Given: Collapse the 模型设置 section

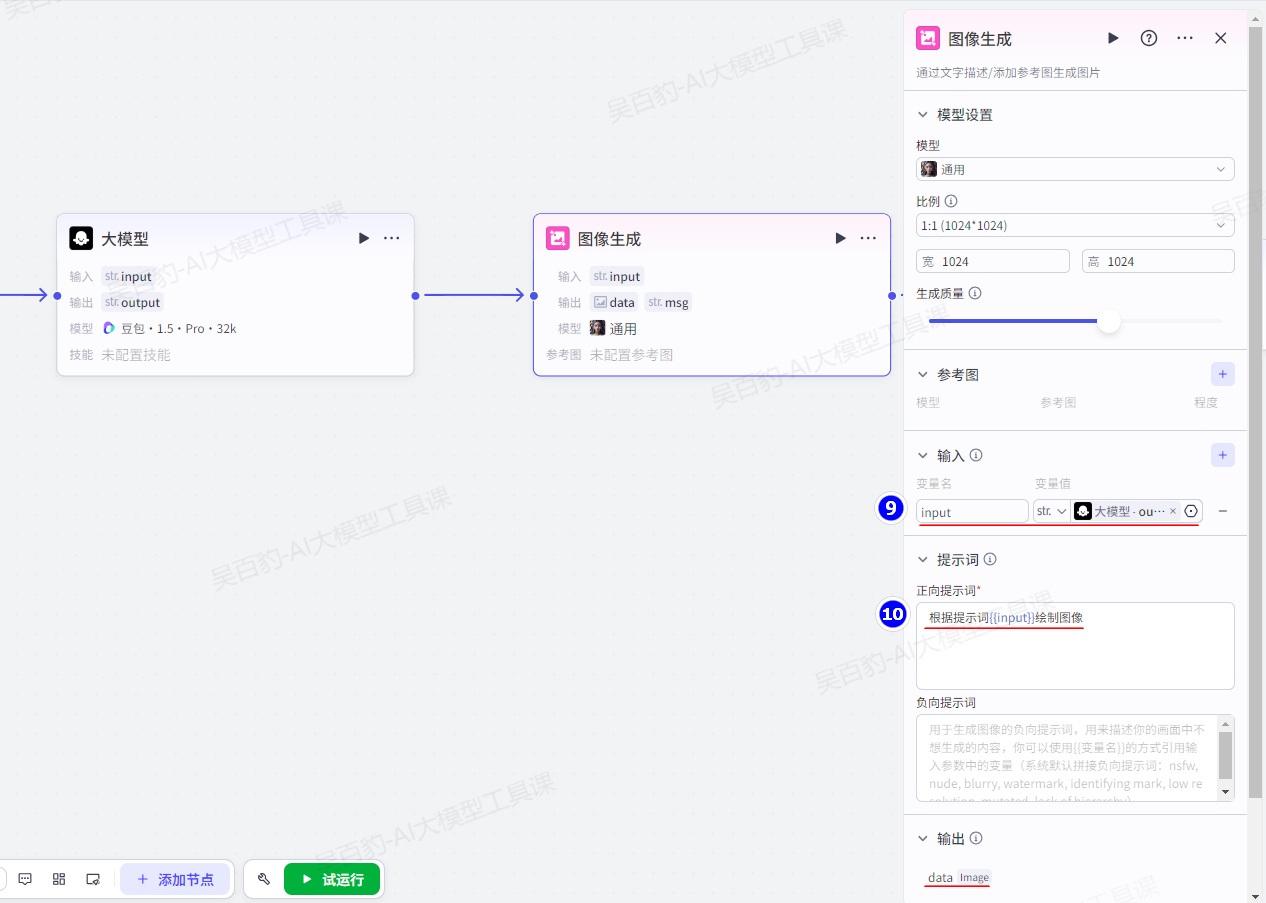Looking at the screenshot, I should (x=923, y=115).
